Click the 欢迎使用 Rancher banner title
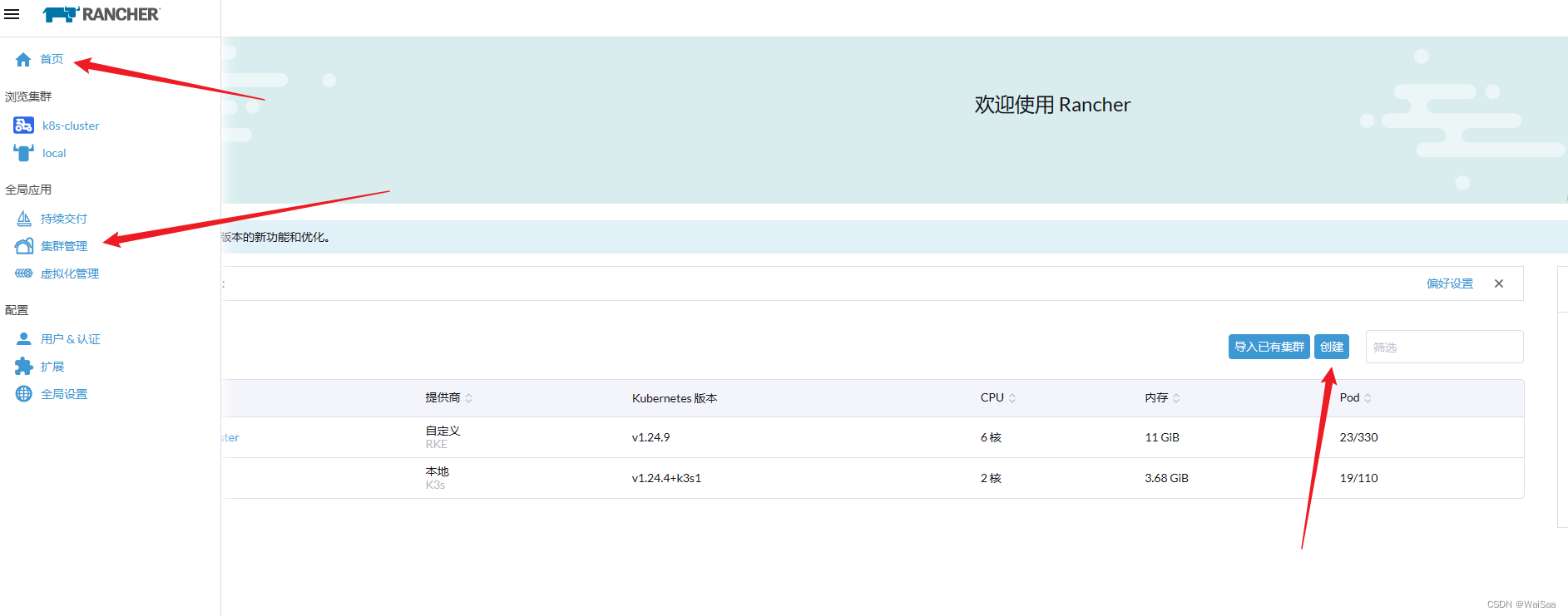This screenshot has width=1568, height=616. 1052,105
